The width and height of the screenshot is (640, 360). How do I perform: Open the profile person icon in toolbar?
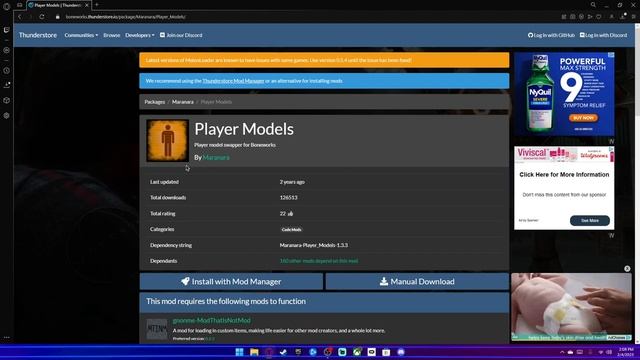click(x=611, y=17)
